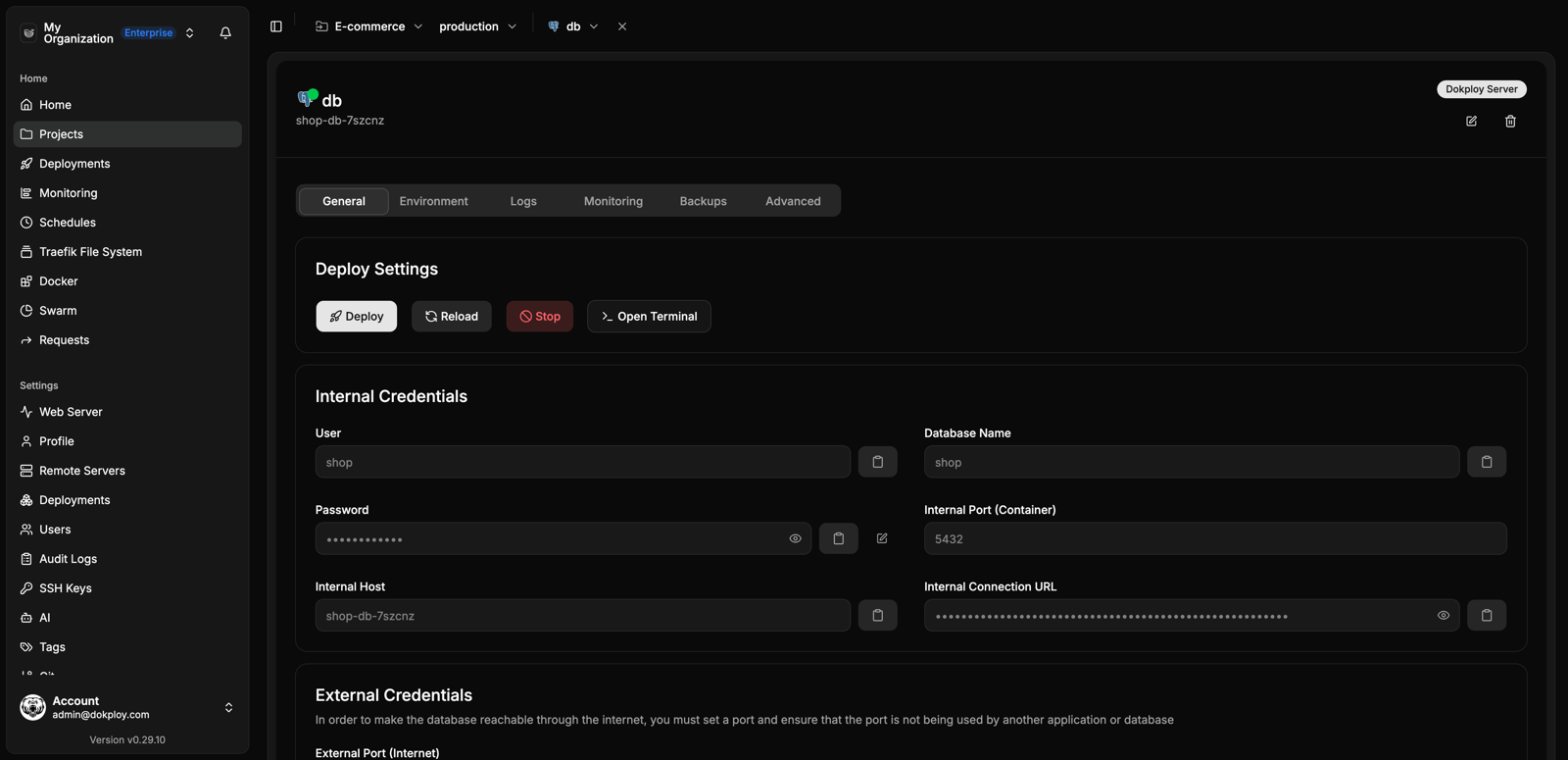Screen dimensions: 1568x760
Task: Open Docker from the sidebar
Action: coord(127,281)
